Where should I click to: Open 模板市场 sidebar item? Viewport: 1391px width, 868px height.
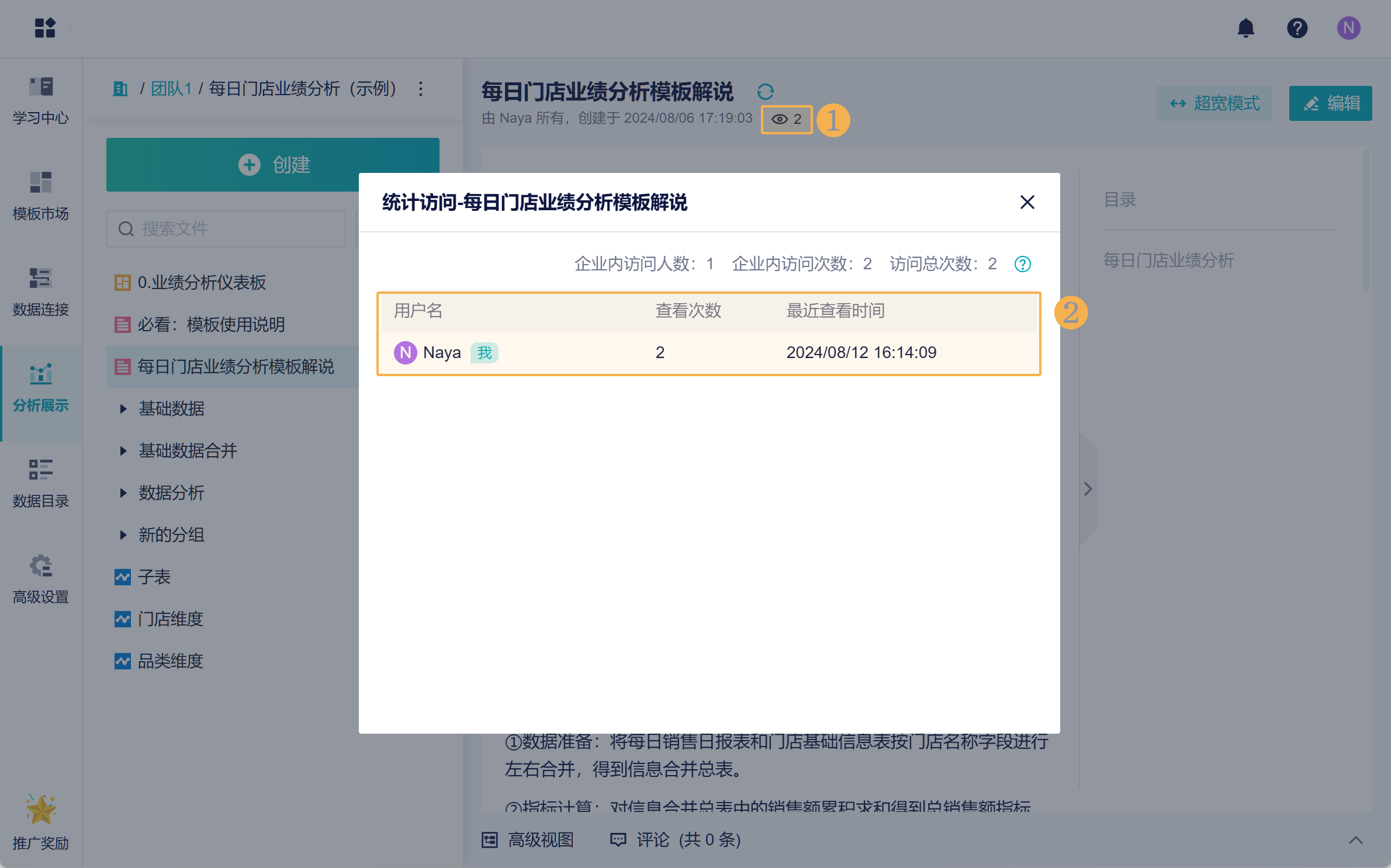(41, 196)
